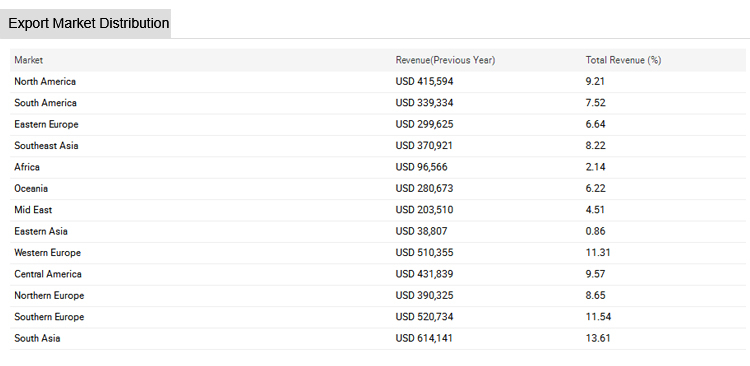Screen dimensions: 750x366
Task: Click the 8.22 percentage value
Action: (x=596, y=146)
